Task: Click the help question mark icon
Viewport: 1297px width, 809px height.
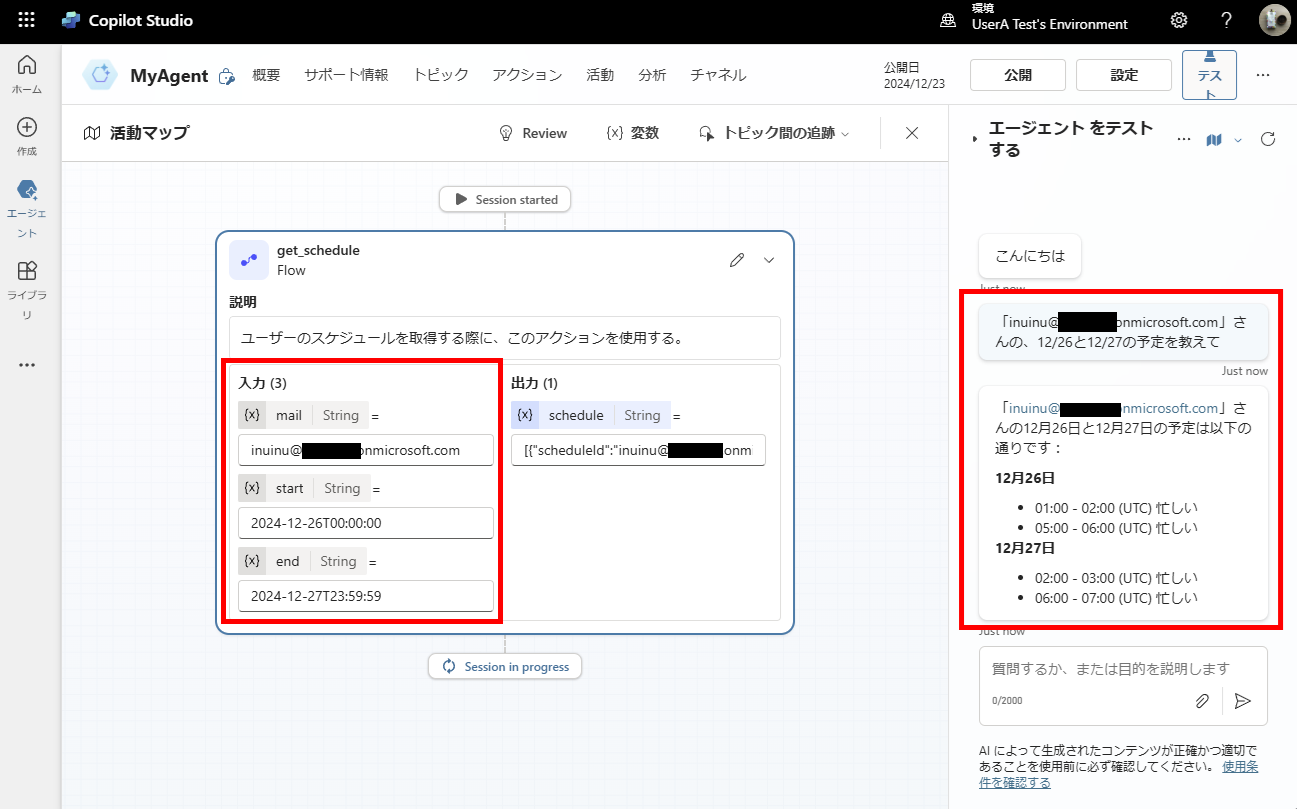Action: click(x=1226, y=21)
